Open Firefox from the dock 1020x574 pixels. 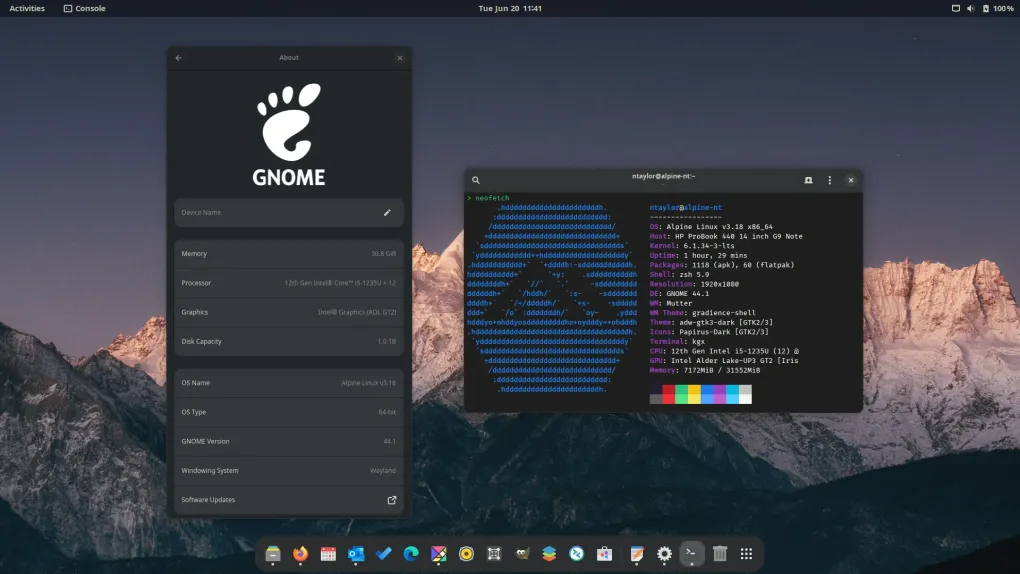(x=300, y=554)
